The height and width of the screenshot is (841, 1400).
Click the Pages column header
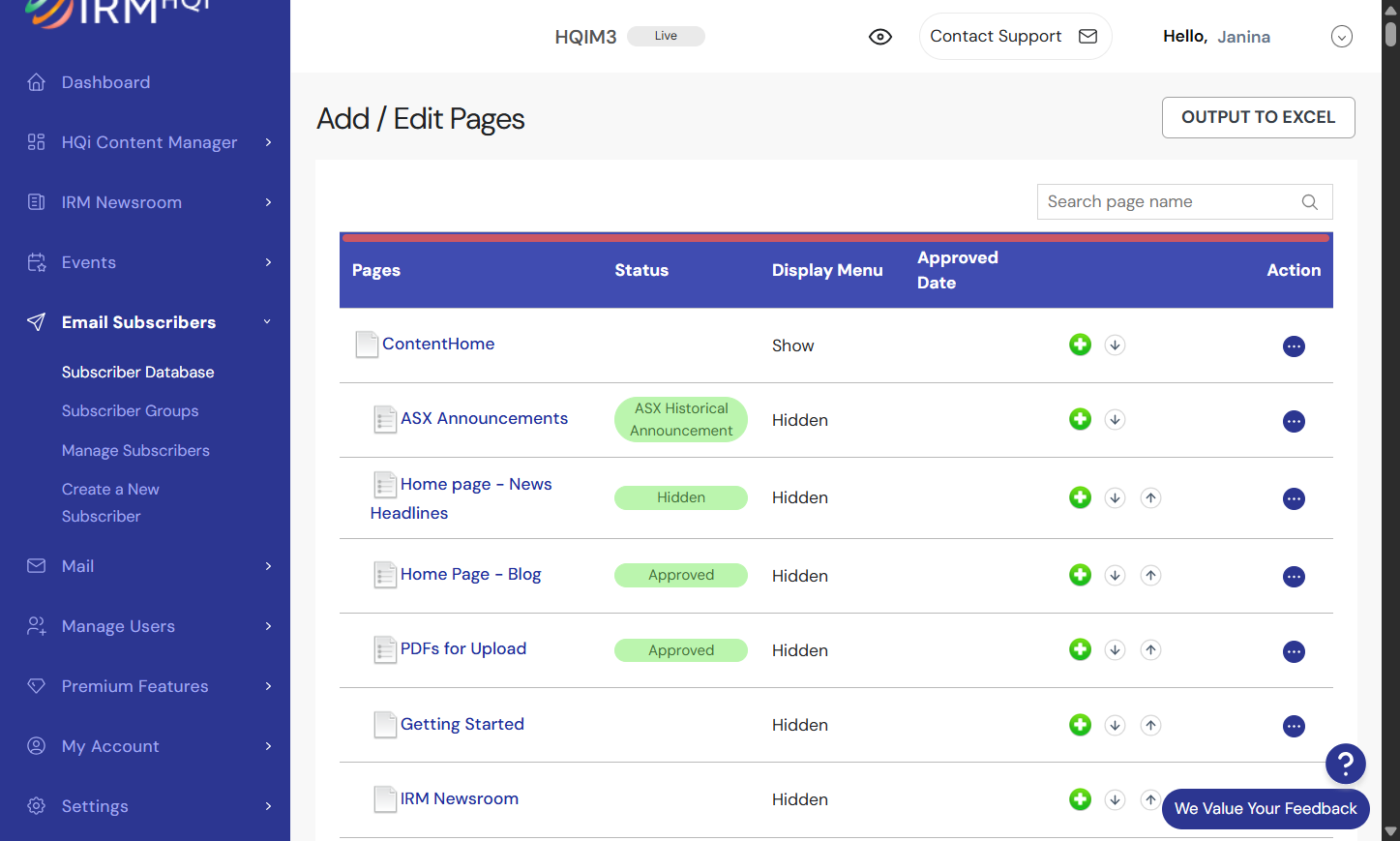pyautogui.click(x=376, y=270)
